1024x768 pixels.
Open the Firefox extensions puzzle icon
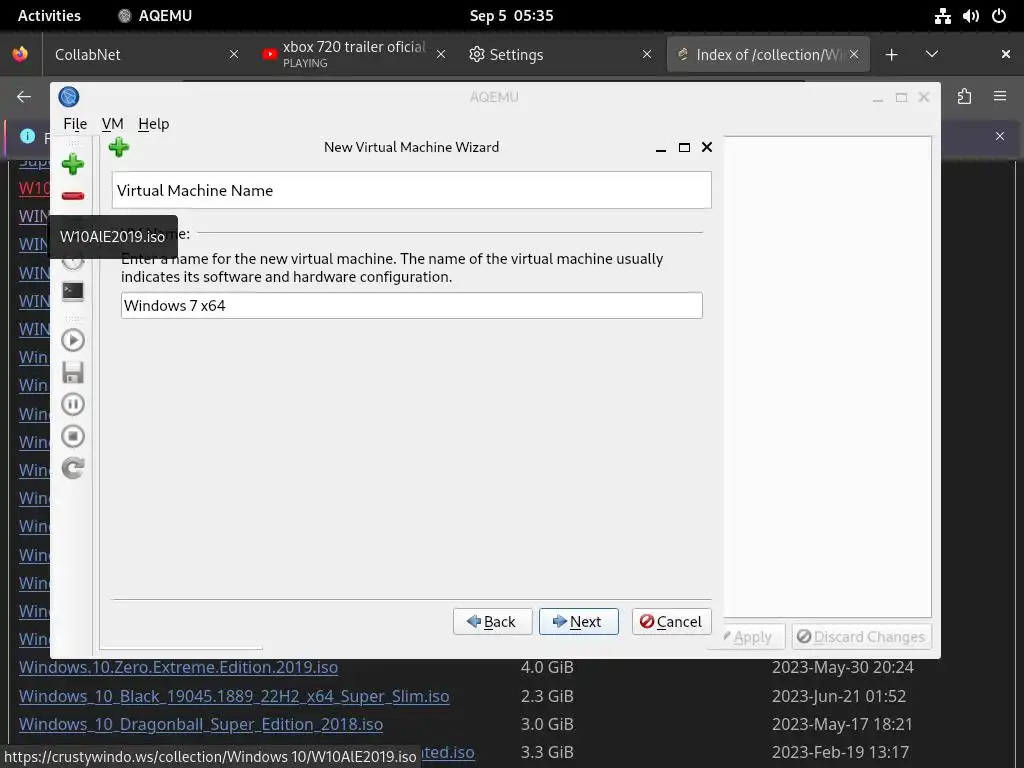965,97
